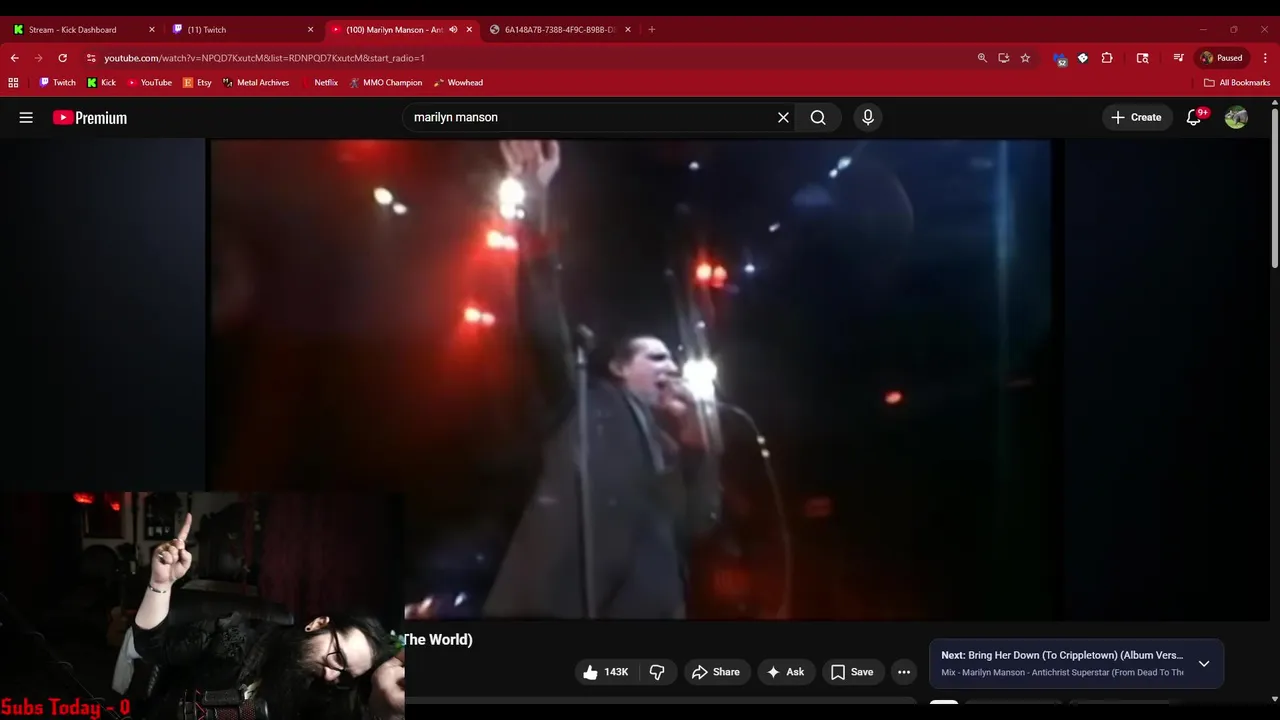Click the youtube.com address bar URL
Image resolution: width=1280 pixels, height=720 pixels.
264,58
